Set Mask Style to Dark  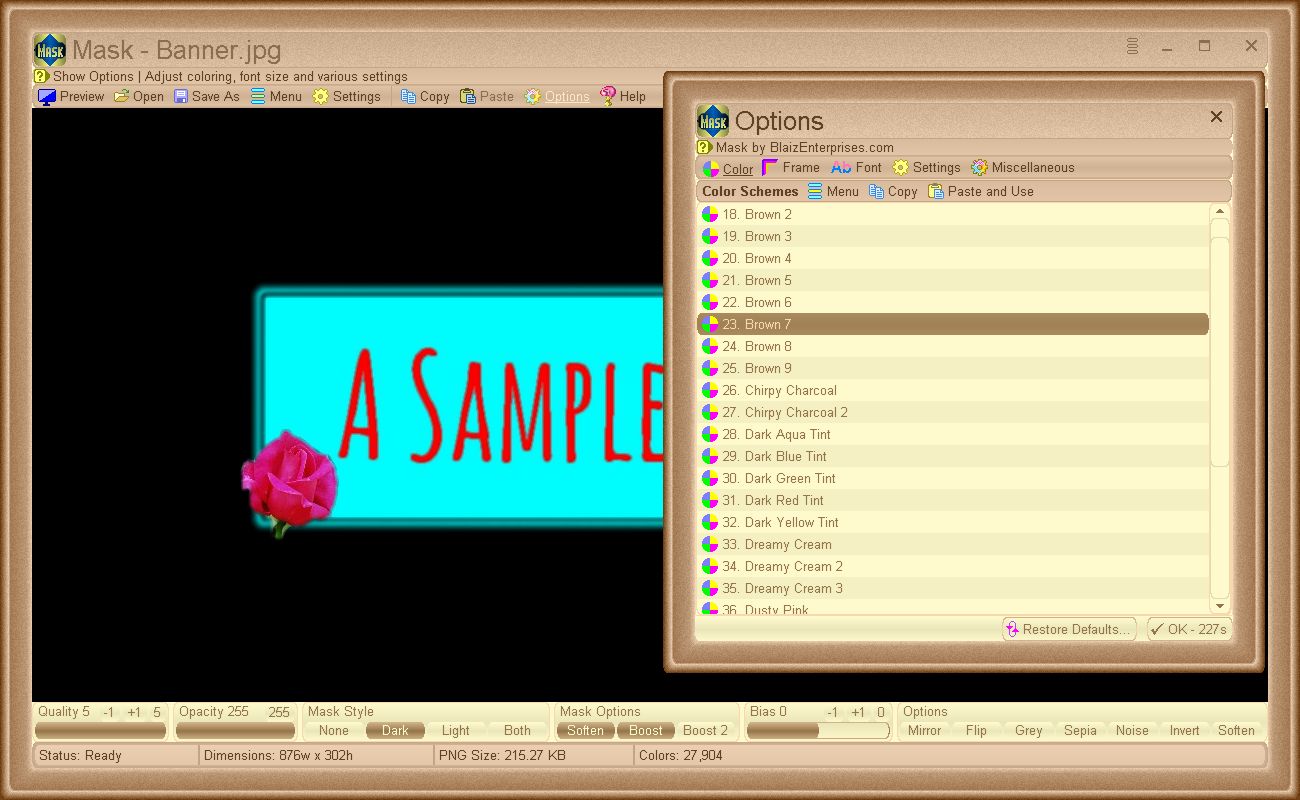coord(395,731)
